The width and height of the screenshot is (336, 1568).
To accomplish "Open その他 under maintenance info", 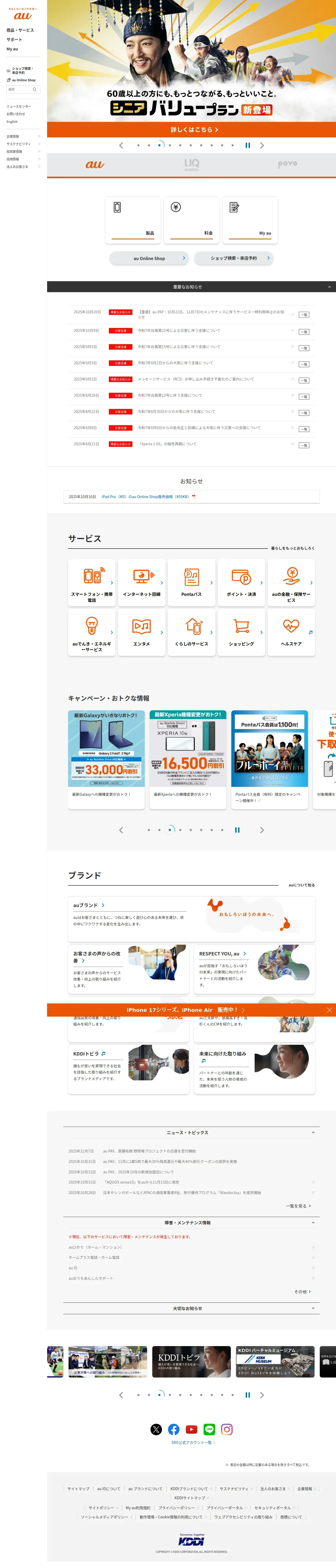I will coord(303,1292).
